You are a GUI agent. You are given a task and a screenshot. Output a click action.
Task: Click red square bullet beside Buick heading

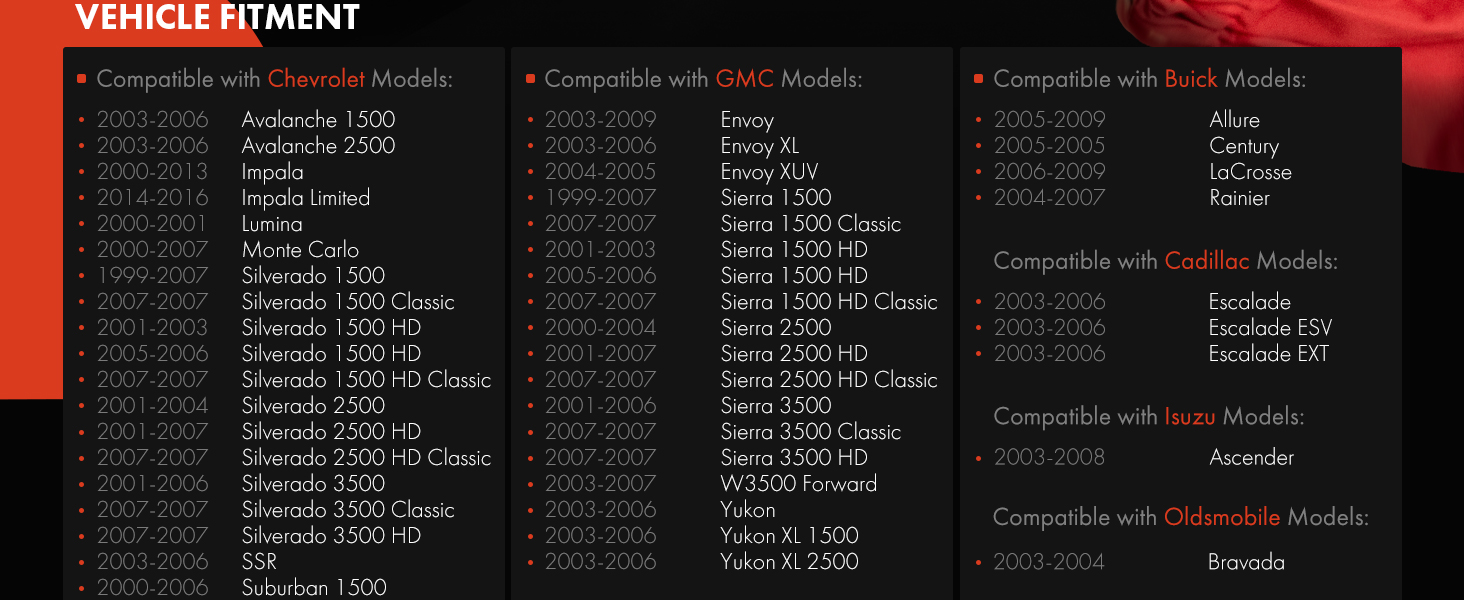[978, 79]
